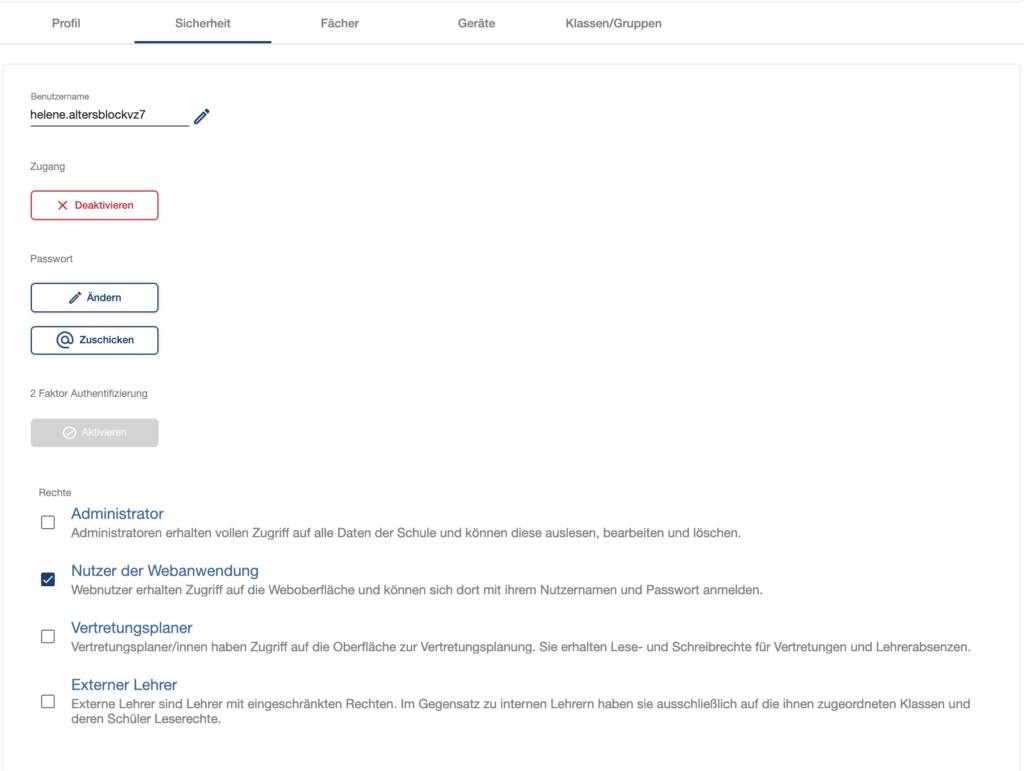Screen dimensions: 1024x771
Task: Click Zuschicken password button label
Action: coord(106,340)
